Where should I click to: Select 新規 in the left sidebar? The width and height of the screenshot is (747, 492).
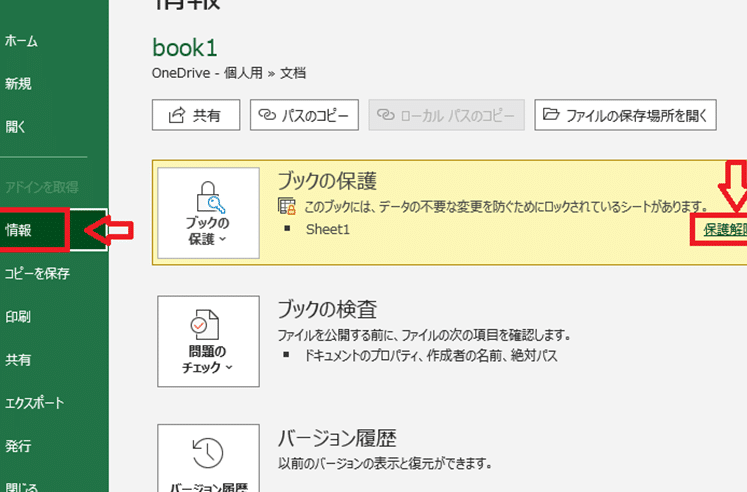17,84
